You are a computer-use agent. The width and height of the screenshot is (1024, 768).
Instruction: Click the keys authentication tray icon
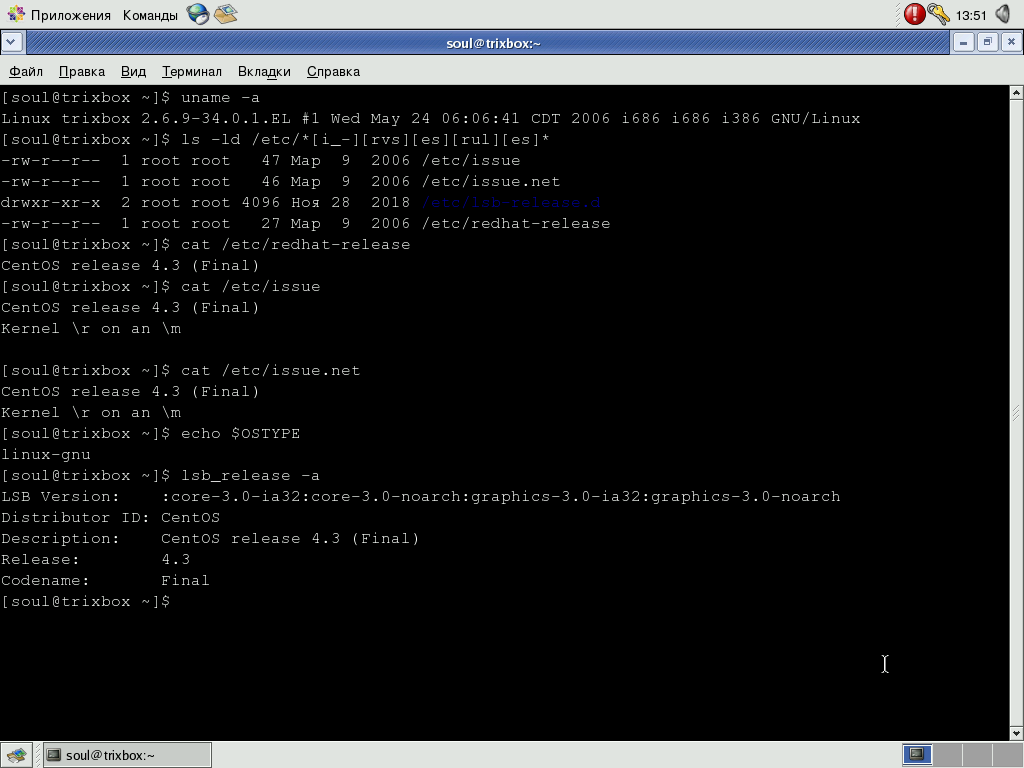pos(938,14)
